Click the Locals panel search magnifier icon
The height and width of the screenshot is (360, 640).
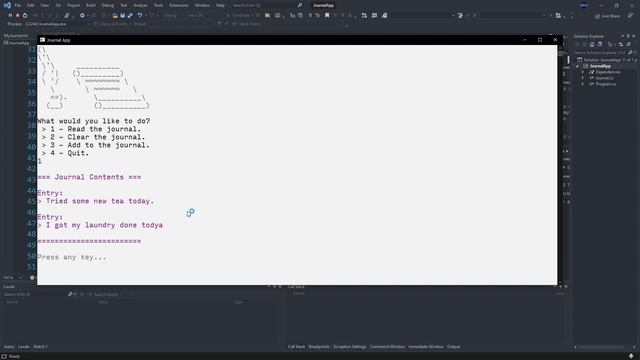pyautogui.click(x=70, y=294)
